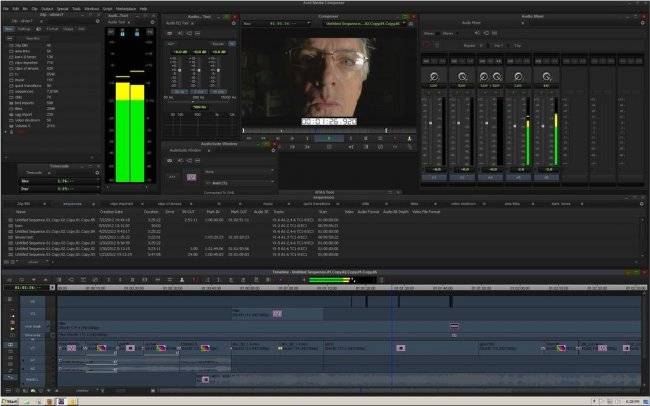Image resolution: width=650 pixels, height=406 pixels.
Task: Click the purple plug-in activate icon in AudioSuite
Action: pyautogui.click(x=191, y=177)
